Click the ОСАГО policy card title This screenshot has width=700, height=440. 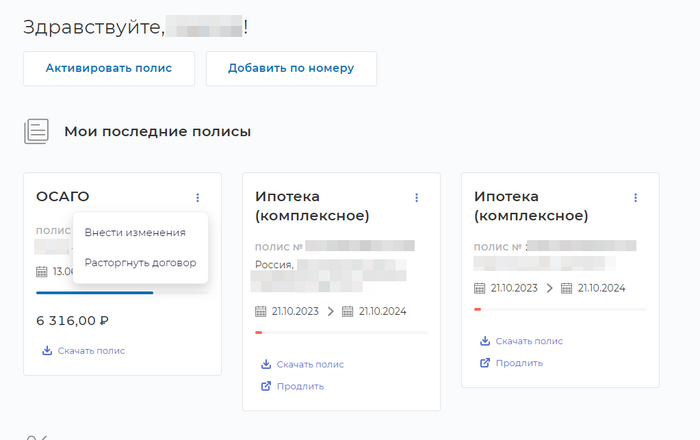[x=63, y=197]
